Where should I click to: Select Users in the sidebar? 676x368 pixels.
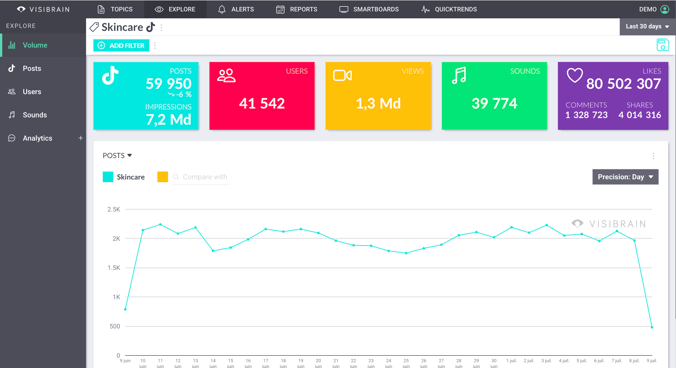pos(43,92)
